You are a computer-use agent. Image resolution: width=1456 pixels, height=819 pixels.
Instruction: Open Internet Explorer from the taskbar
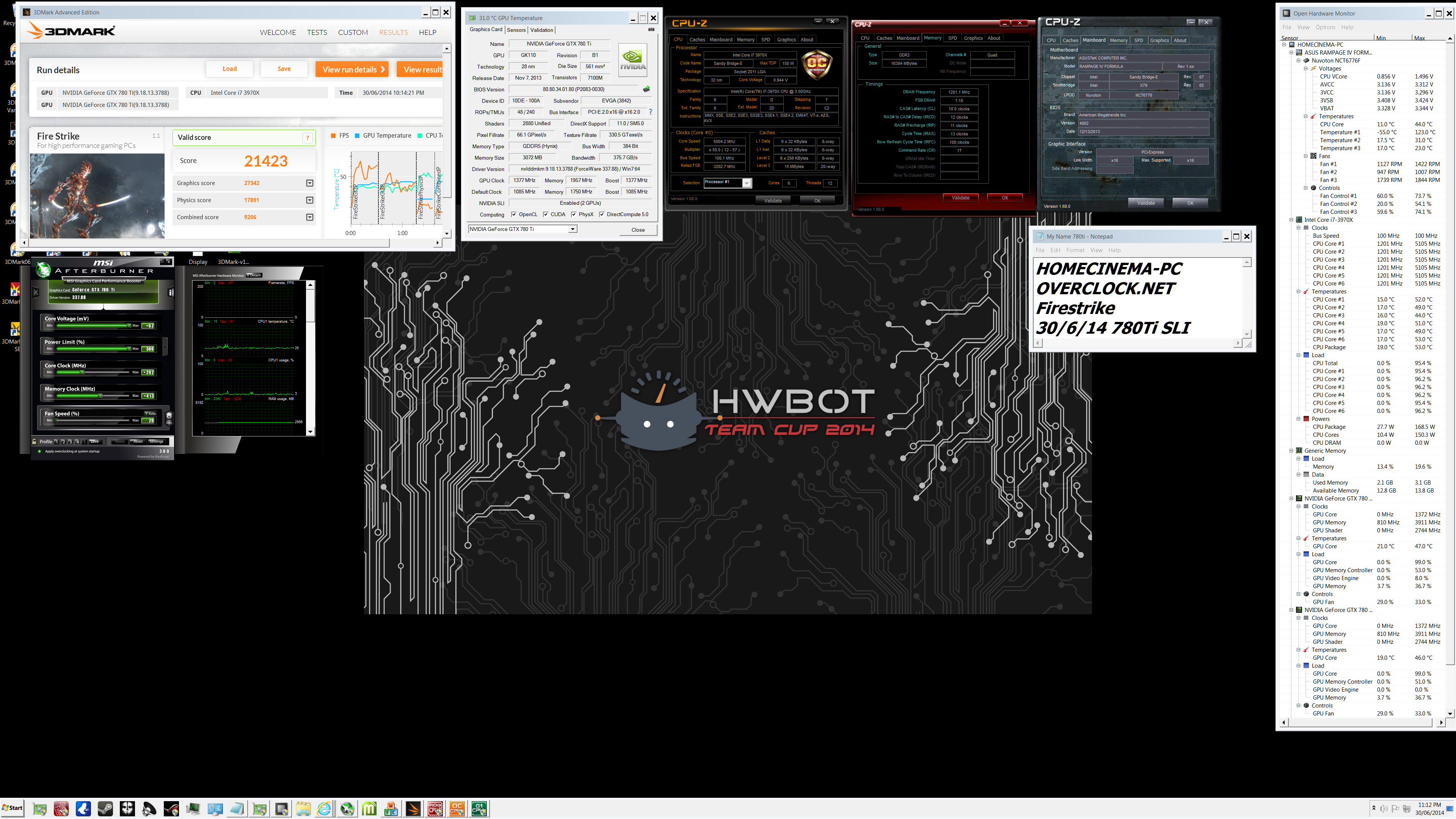[x=324, y=809]
